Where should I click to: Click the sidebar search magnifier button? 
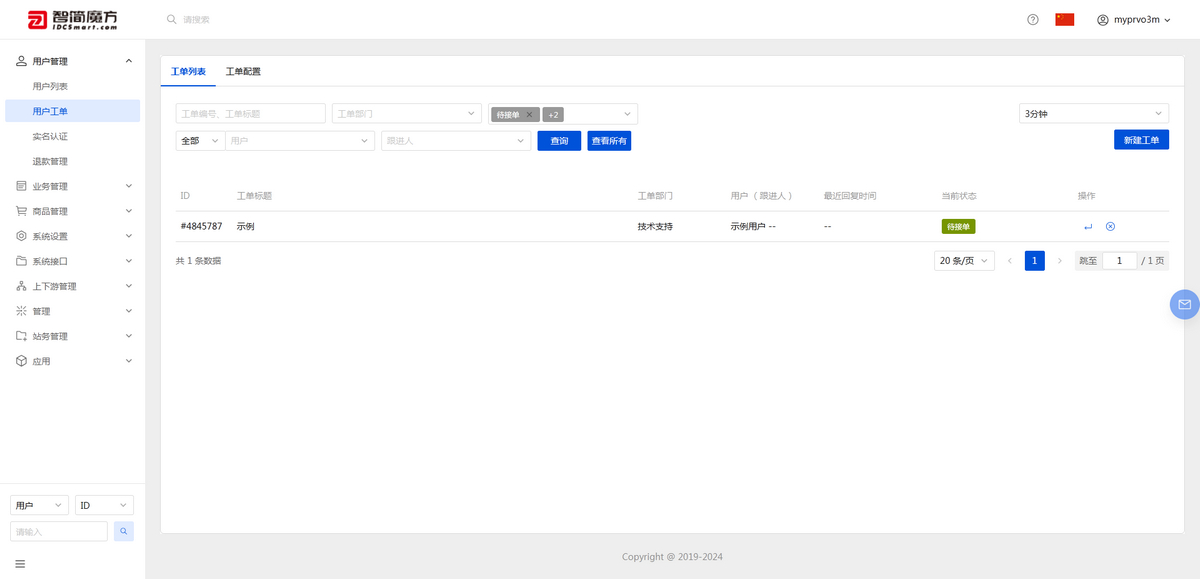point(124,532)
